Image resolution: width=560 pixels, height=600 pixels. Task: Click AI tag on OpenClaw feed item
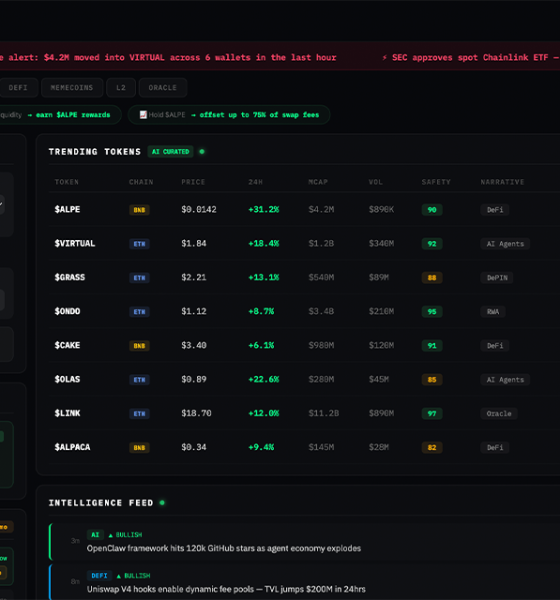point(95,535)
